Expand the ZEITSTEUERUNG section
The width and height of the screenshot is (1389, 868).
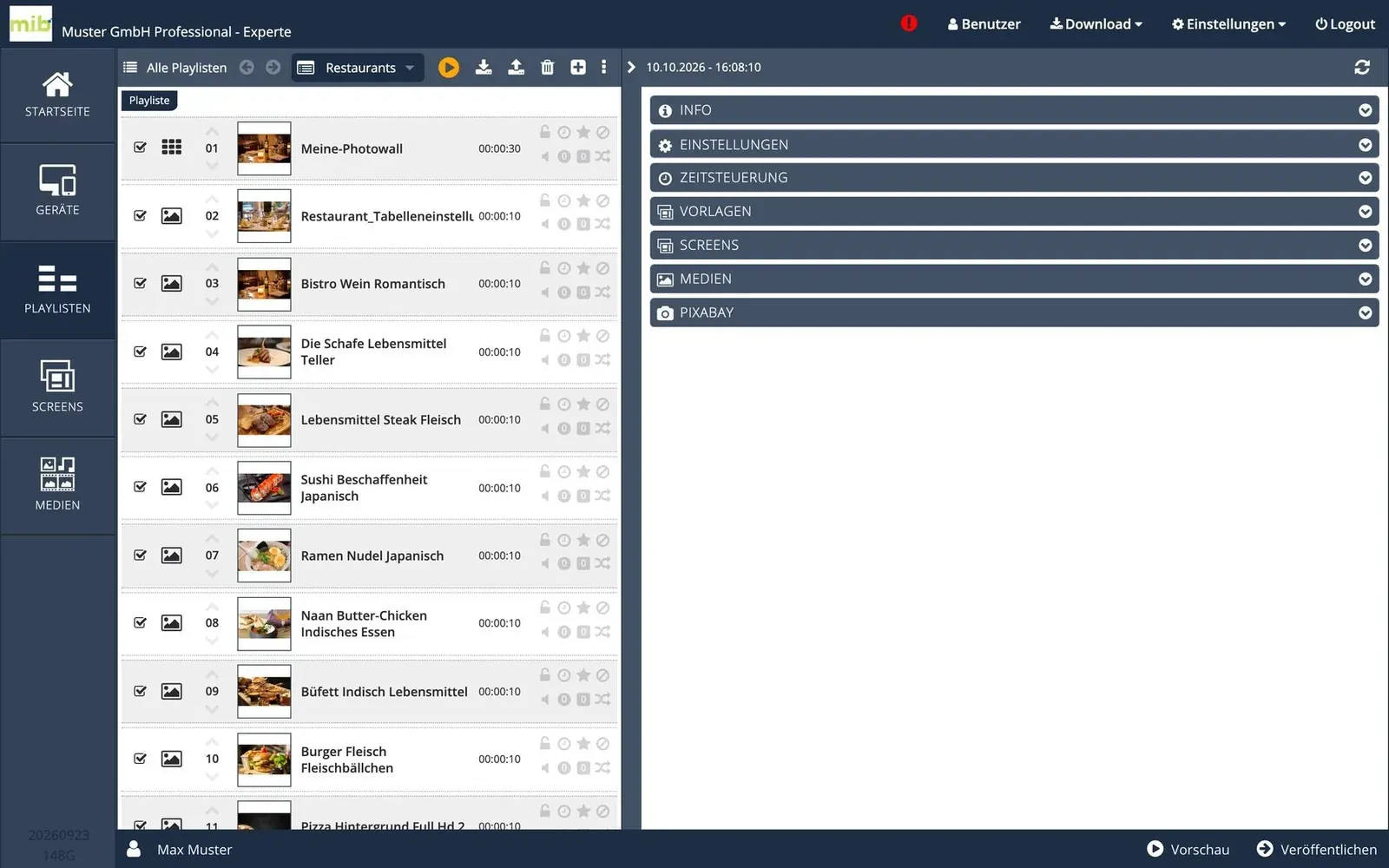point(1014,178)
